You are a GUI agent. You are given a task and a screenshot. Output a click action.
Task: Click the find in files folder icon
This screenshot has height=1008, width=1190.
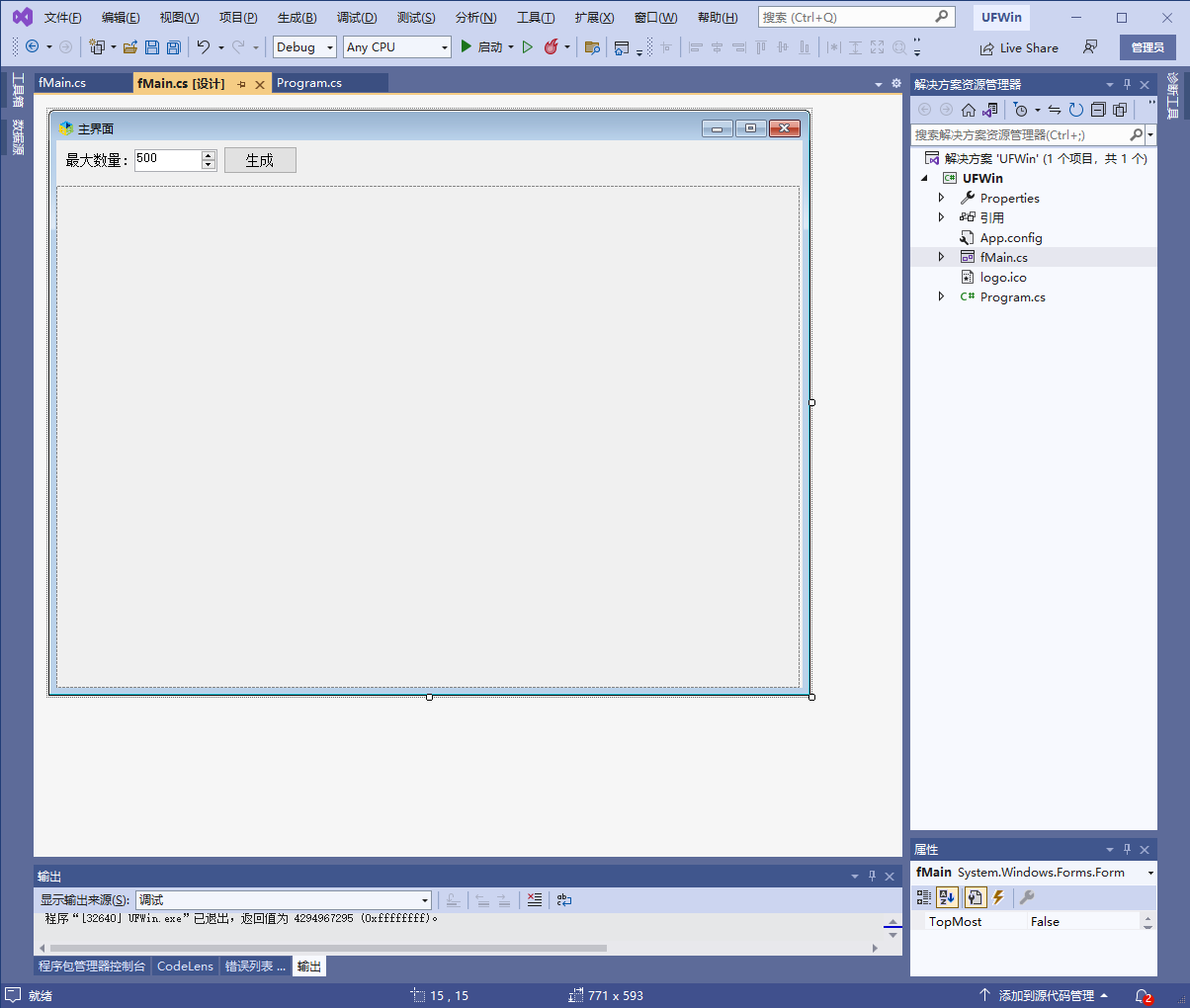coord(592,46)
